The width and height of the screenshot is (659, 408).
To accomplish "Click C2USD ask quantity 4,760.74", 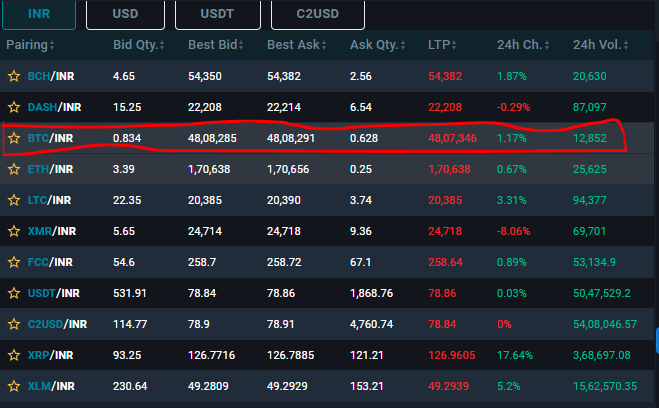I will pos(372,324).
